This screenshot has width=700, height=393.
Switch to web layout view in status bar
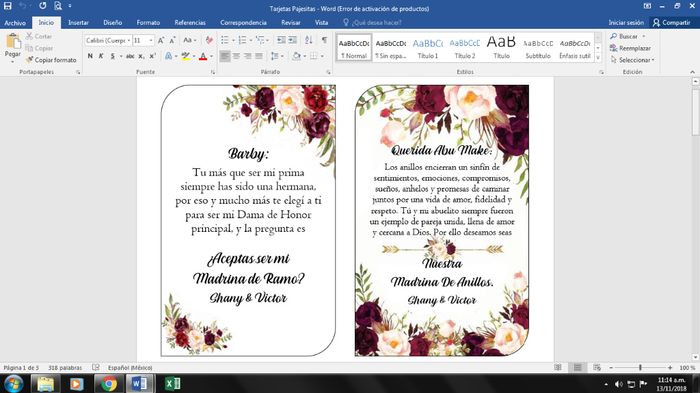tap(597, 368)
